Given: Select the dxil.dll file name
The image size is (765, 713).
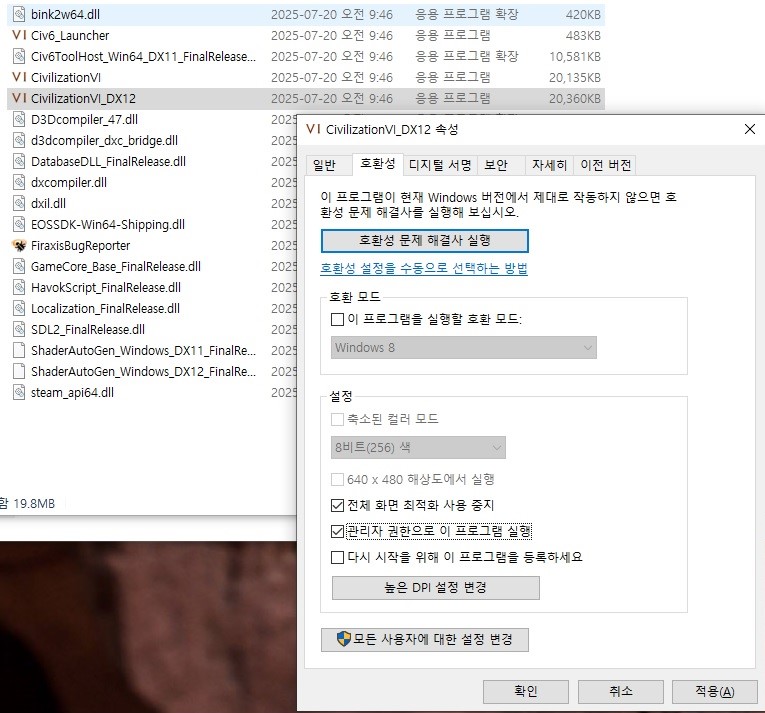Looking at the screenshot, I should point(48,204).
